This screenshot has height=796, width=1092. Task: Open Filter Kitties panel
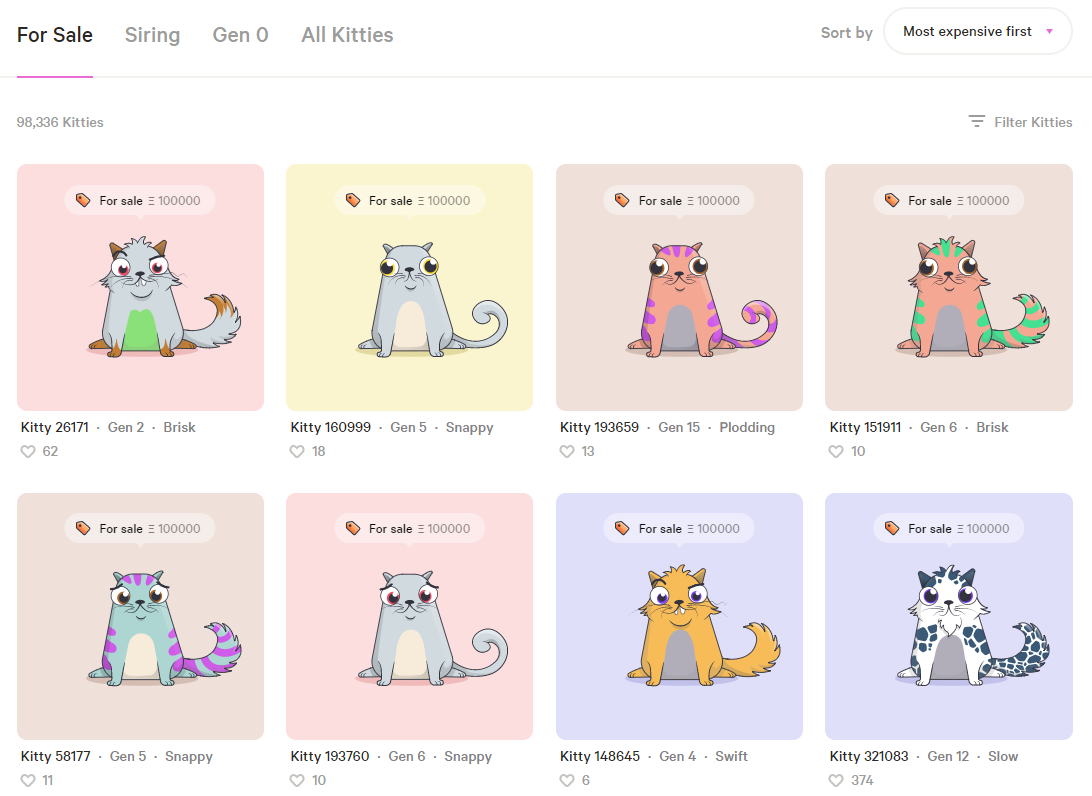click(1020, 122)
